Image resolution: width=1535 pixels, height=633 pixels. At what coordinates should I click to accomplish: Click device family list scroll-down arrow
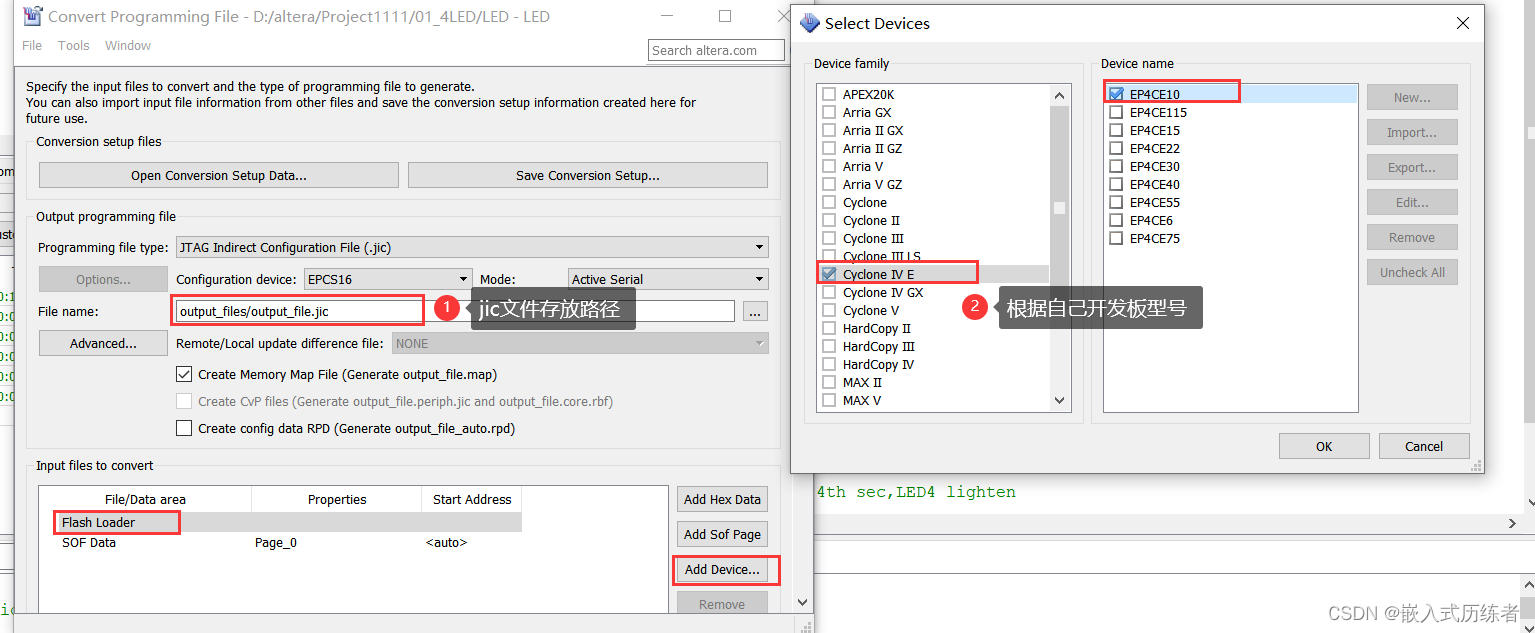tap(1060, 400)
